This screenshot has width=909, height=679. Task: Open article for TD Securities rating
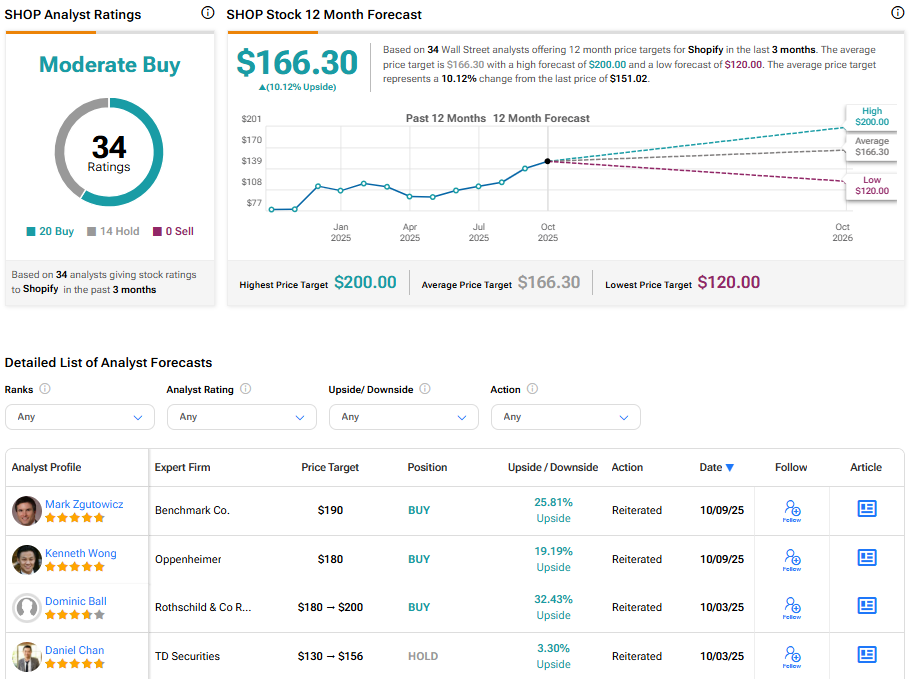(867, 655)
